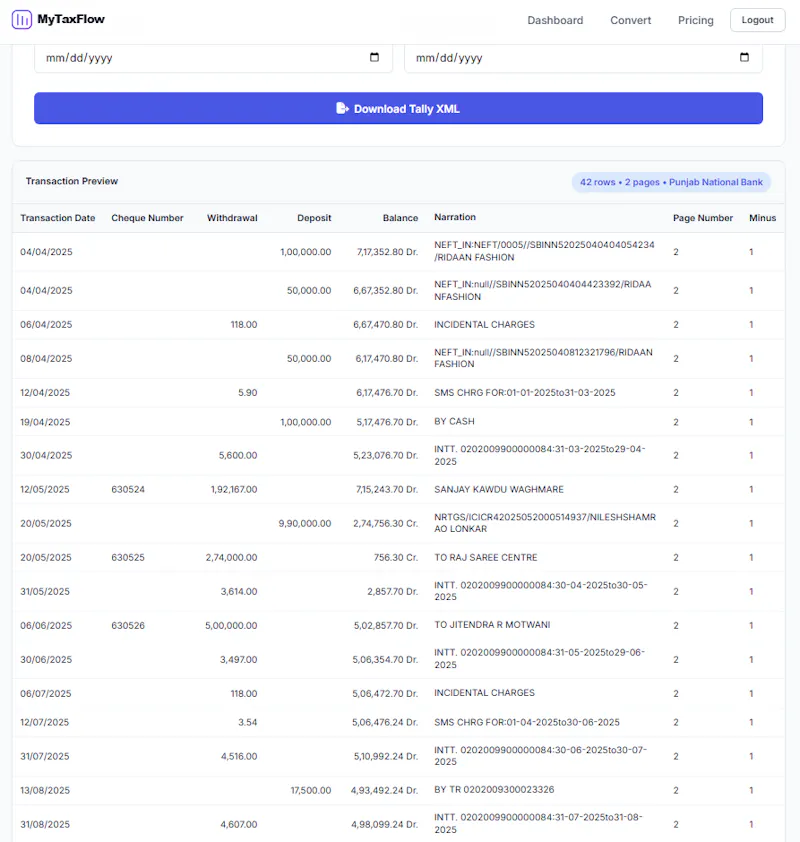The image size is (800, 842).
Task: Click the MyTaxFlow logo icon
Action: tap(22, 20)
